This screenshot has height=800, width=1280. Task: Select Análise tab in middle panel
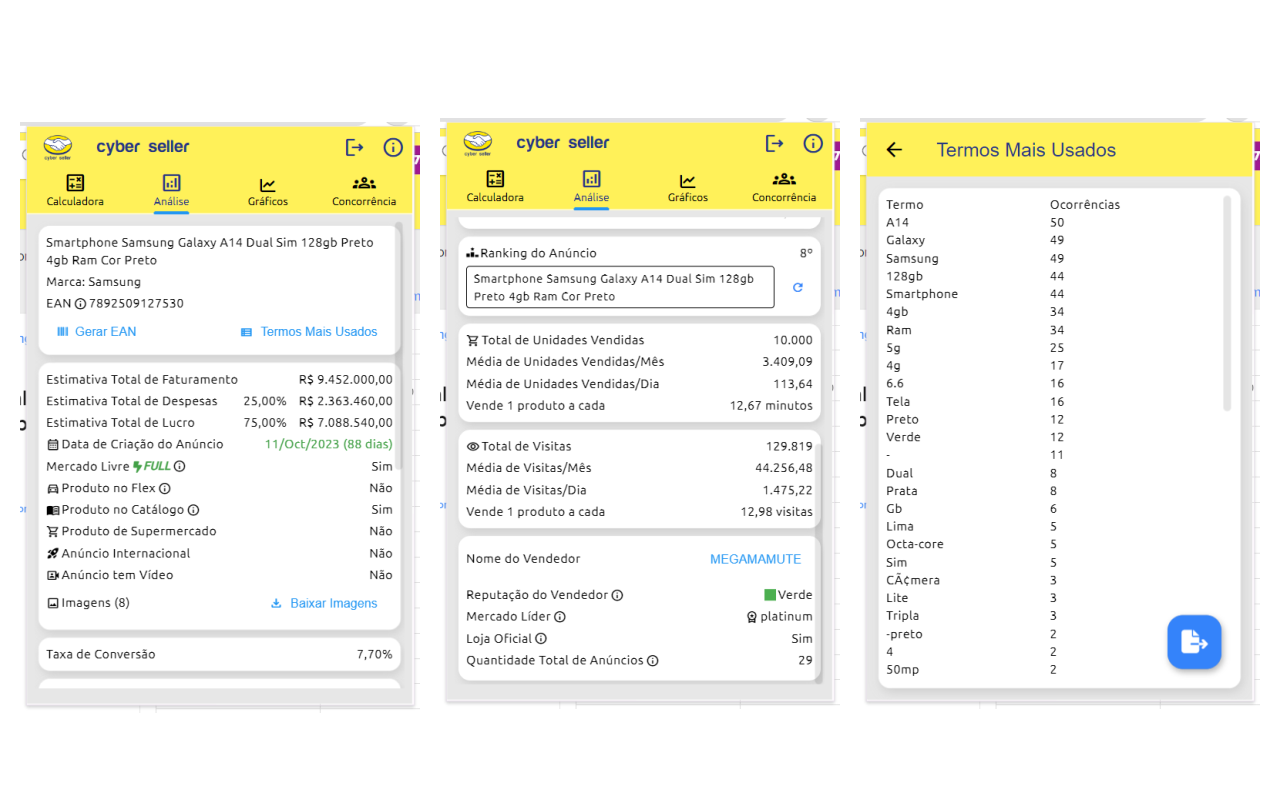point(592,187)
